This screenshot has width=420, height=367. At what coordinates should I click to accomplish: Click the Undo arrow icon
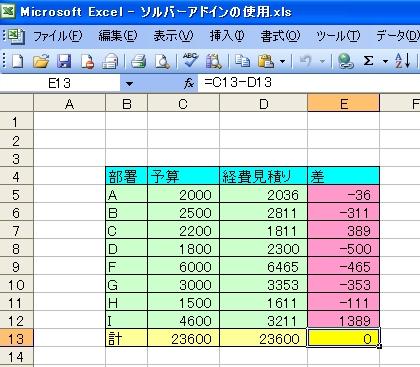(306, 61)
